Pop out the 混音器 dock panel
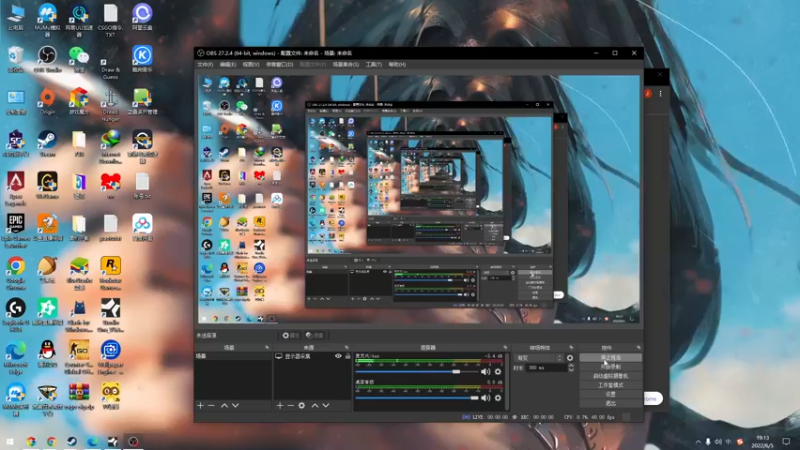The width and height of the screenshot is (800, 450). pyautogui.click(x=505, y=347)
